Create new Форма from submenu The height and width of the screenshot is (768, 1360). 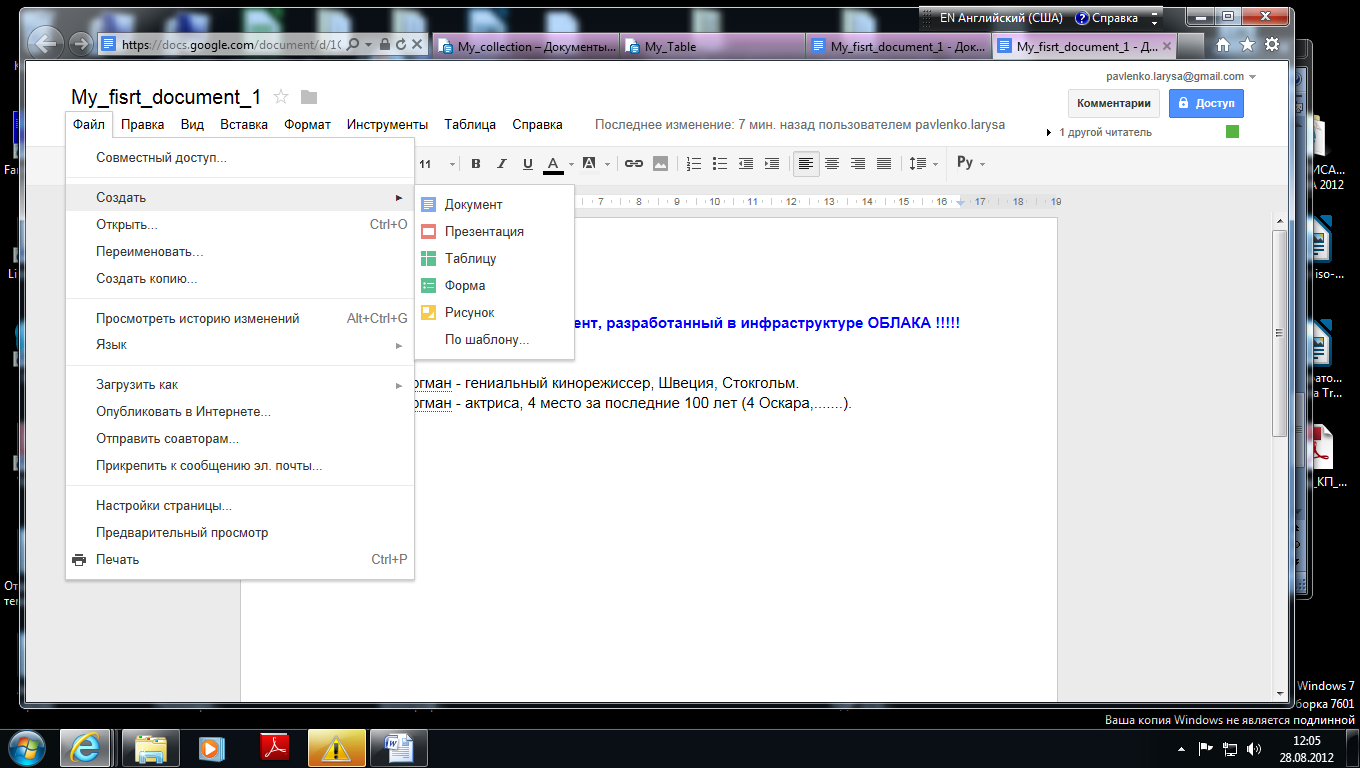[x=494, y=285]
